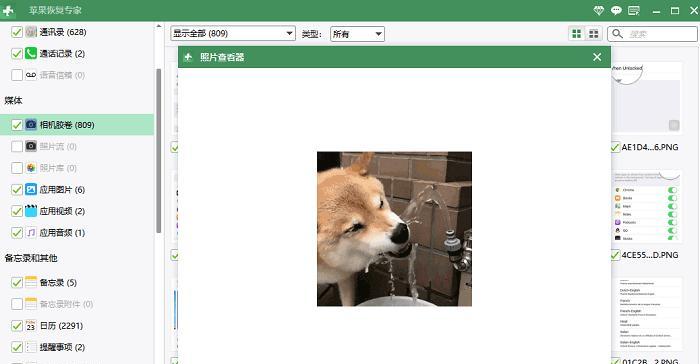Click the 应用视频 clapperboard icon

pyautogui.click(x=31, y=211)
